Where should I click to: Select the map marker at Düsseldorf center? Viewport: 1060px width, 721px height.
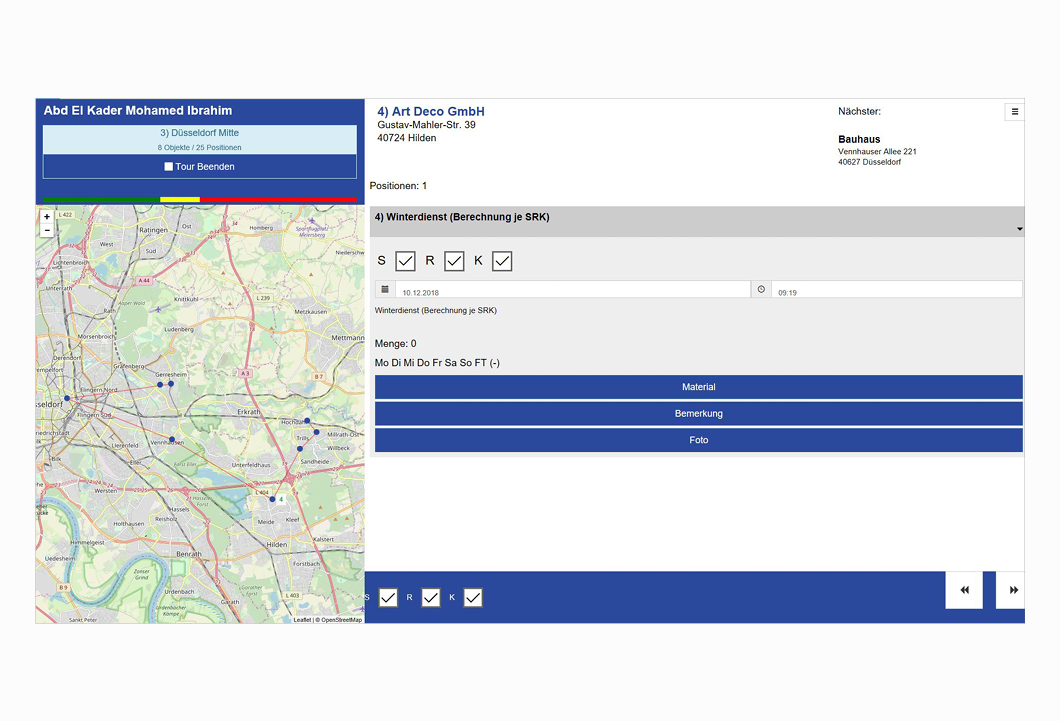67,399
